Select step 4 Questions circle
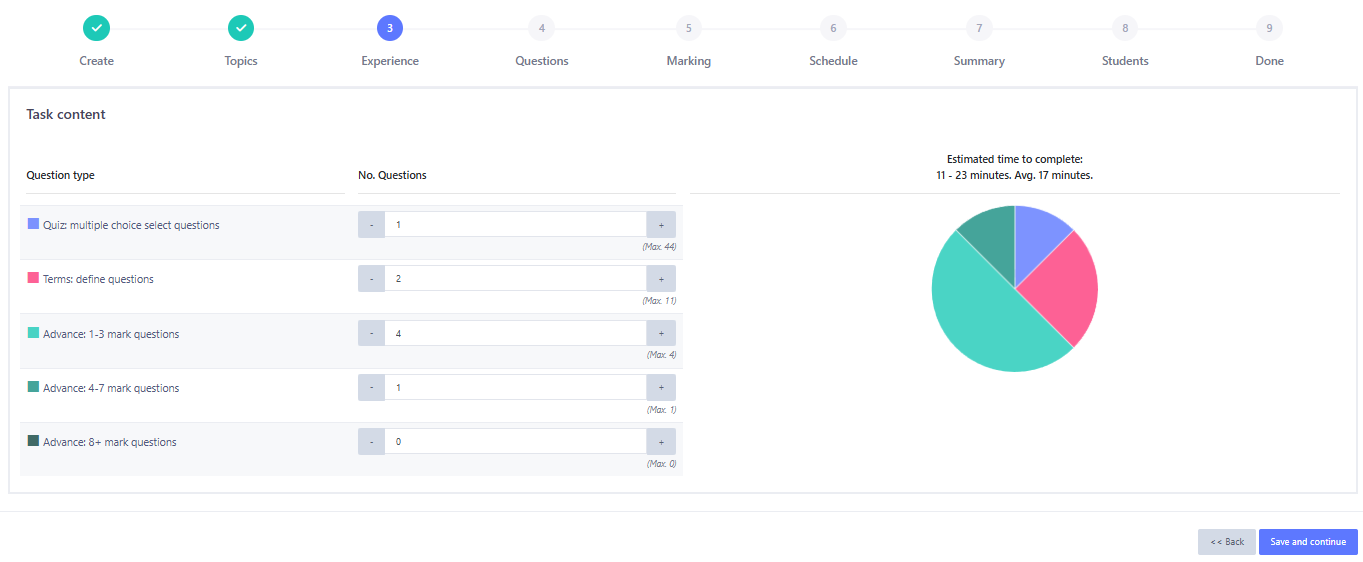 point(541,28)
